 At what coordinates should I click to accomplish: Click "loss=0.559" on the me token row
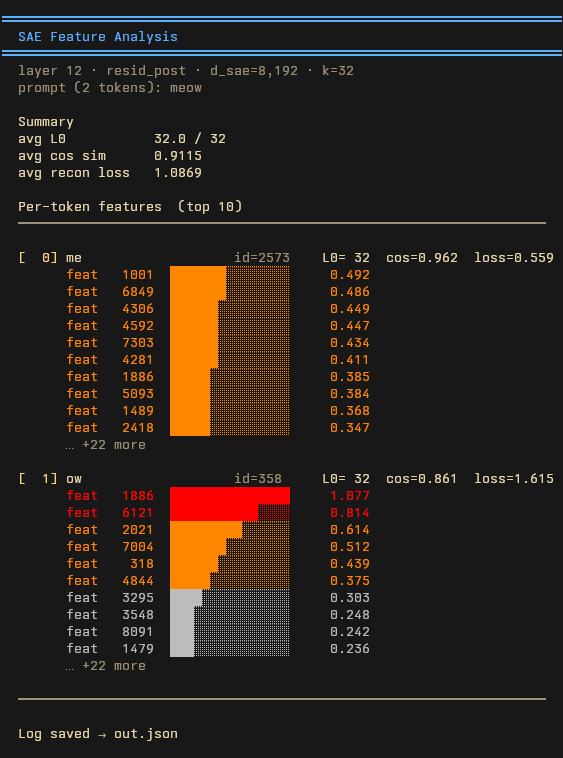[x=514, y=258]
